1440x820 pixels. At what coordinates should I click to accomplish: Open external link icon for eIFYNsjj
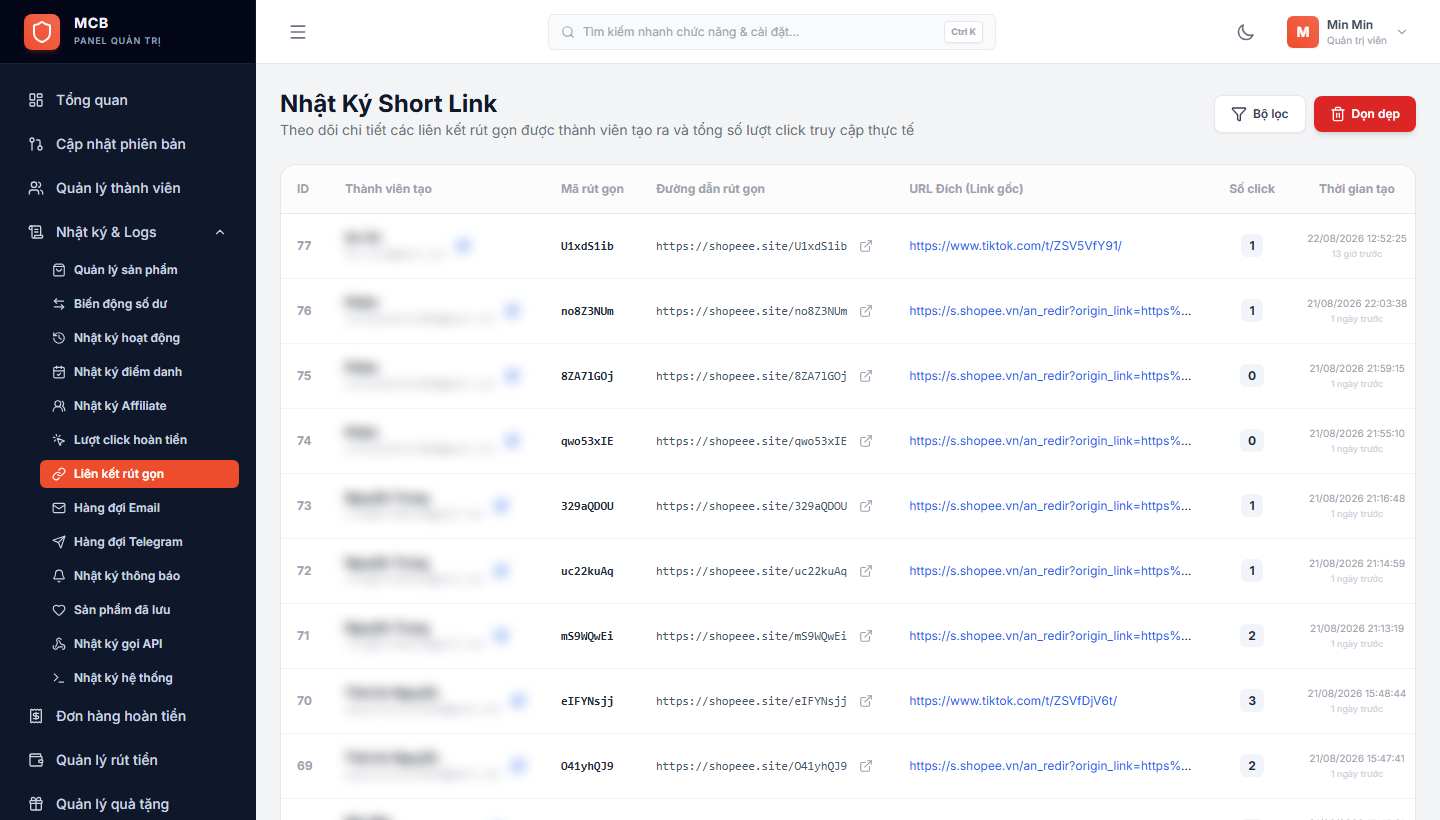coord(866,701)
